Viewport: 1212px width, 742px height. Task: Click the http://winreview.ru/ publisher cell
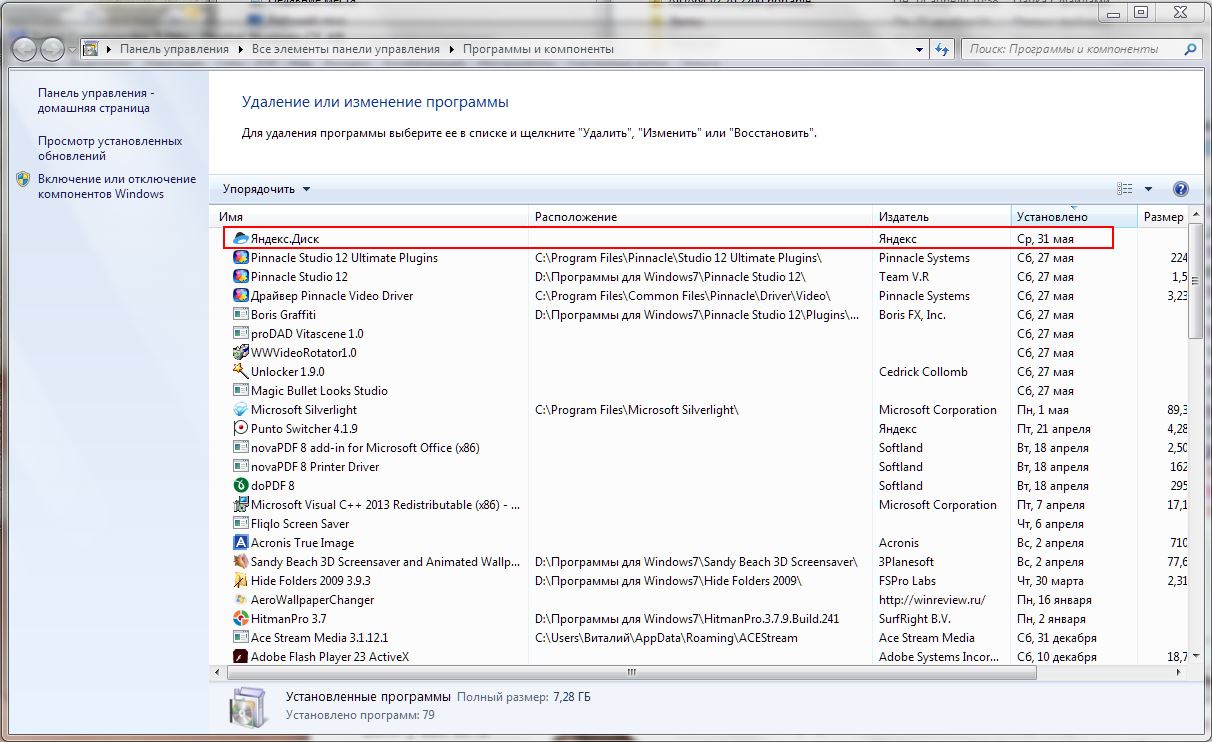(932, 600)
